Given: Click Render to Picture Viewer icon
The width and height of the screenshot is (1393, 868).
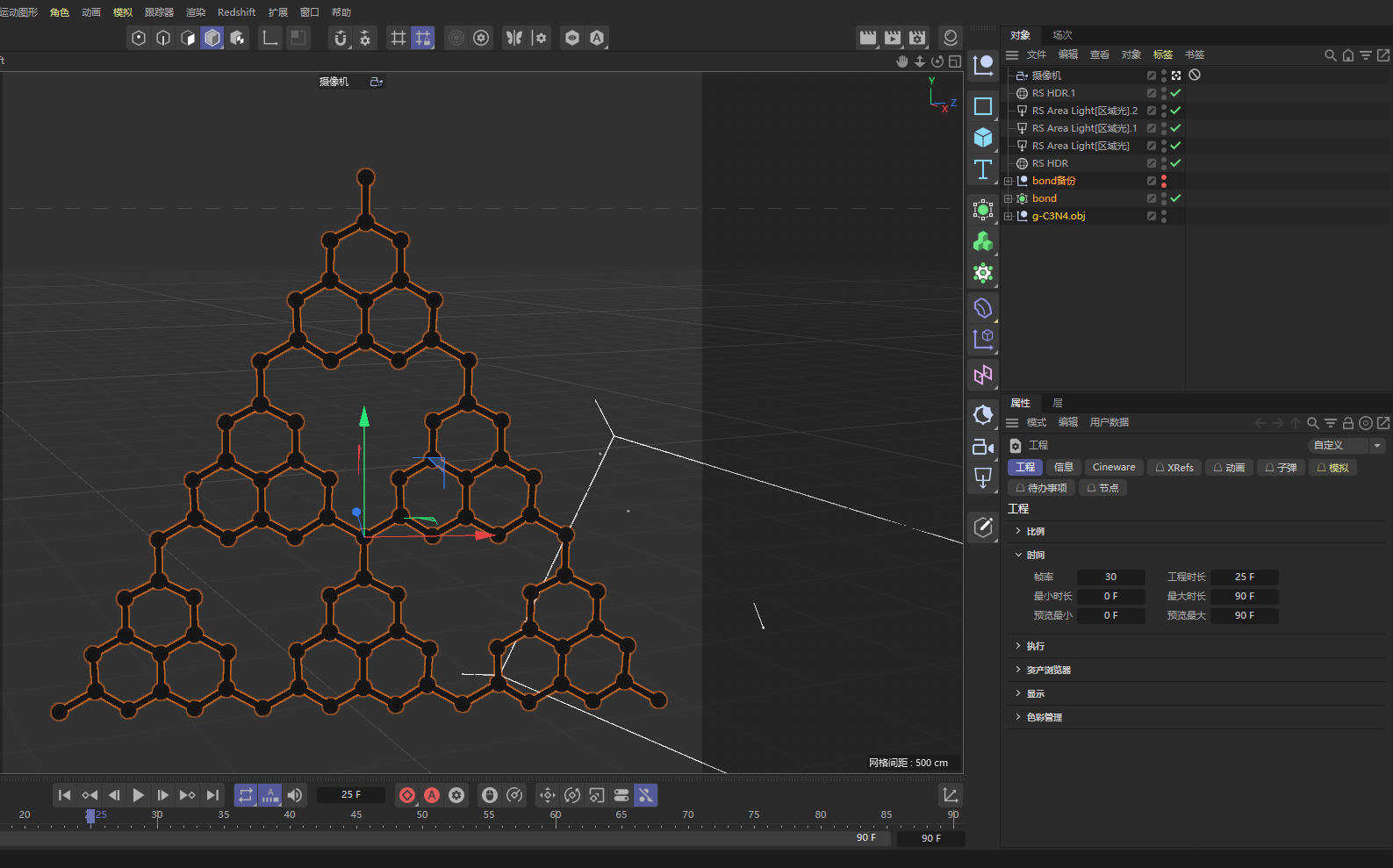Looking at the screenshot, I should coord(893,38).
